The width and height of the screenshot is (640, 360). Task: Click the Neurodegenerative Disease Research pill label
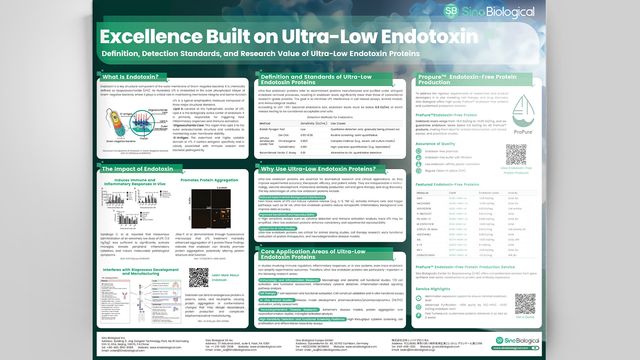pos(289,310)
